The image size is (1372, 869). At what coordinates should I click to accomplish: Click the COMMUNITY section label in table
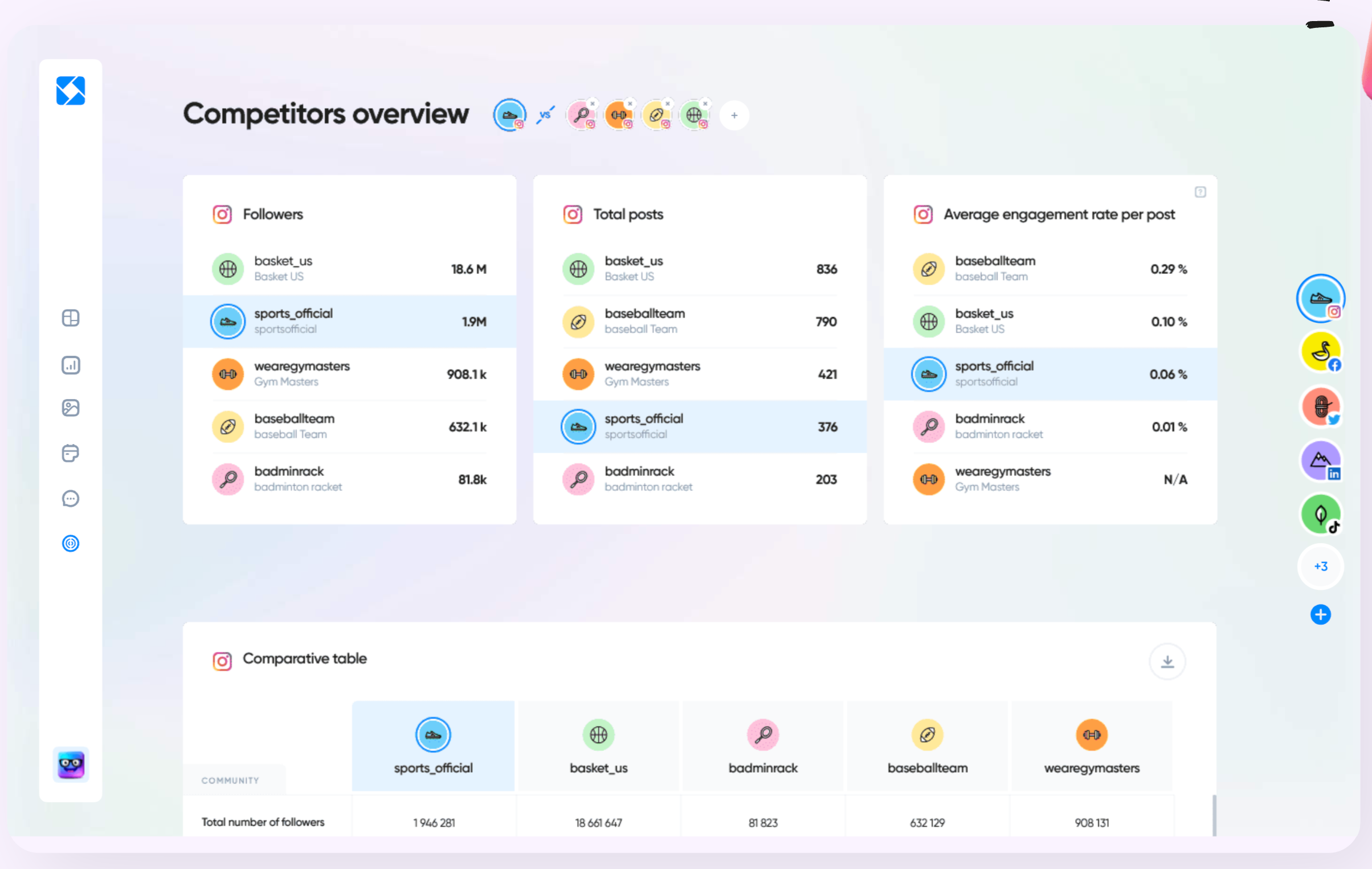pyautogui.click(x=230, y=780)
